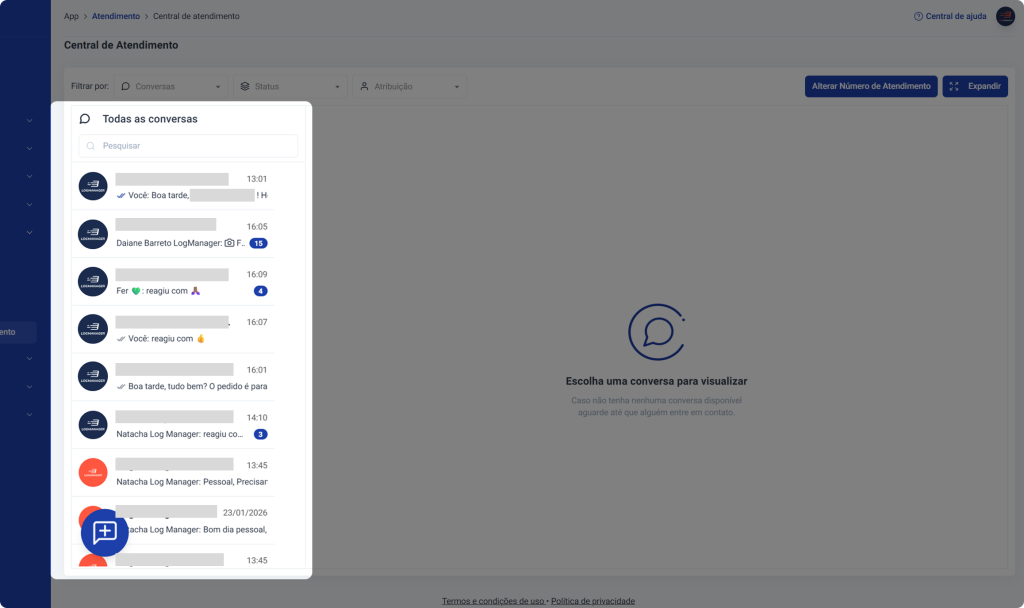Click Termos e condições de uso link
Image resolution: width=1024 pixels, height=608 pixels.
[x=493, y=601]
